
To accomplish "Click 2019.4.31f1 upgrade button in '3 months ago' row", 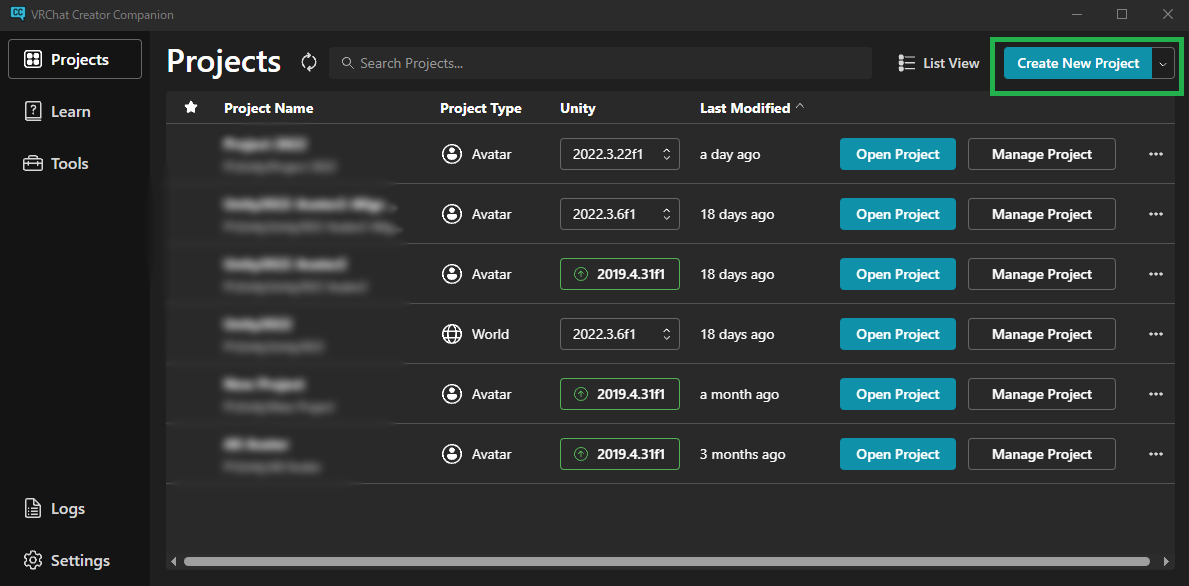I will 620,454.
